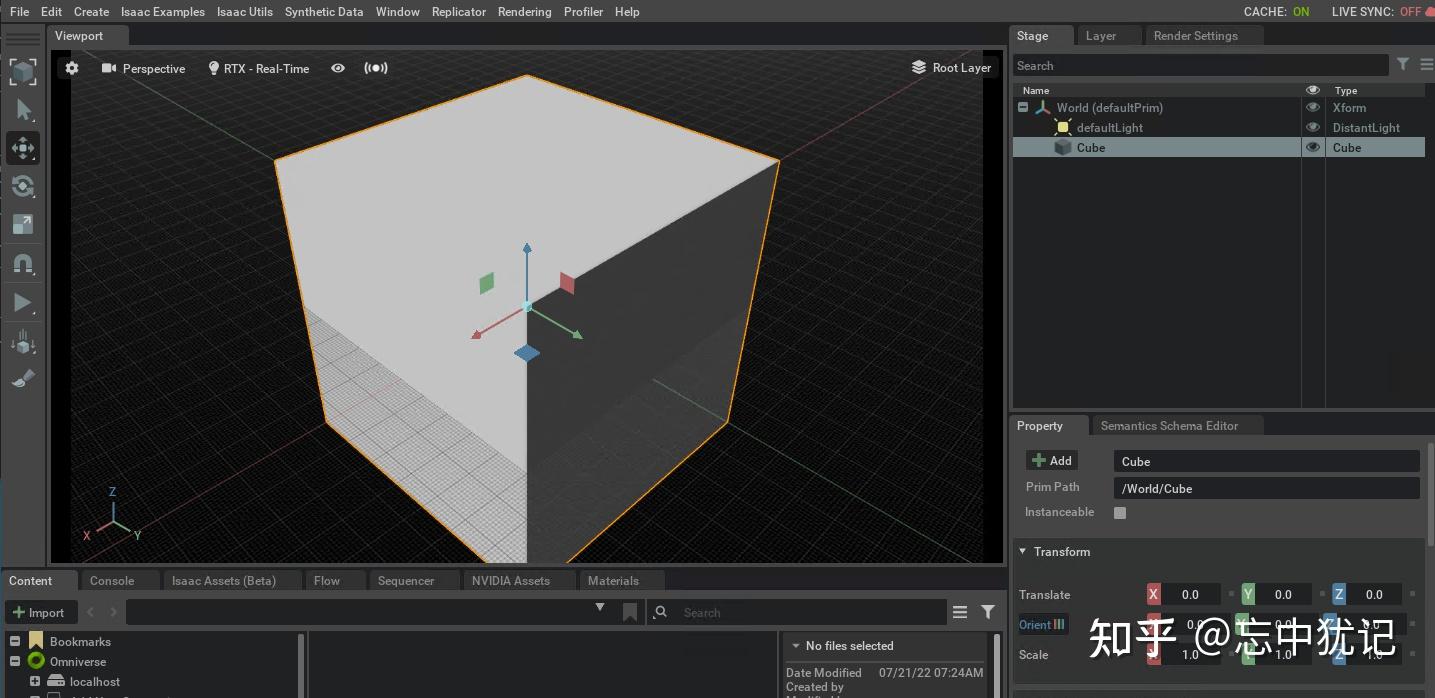This screenshot has height=698, width=1435.
Task: Switch to the Render Settings tab
Action: 1195,36
